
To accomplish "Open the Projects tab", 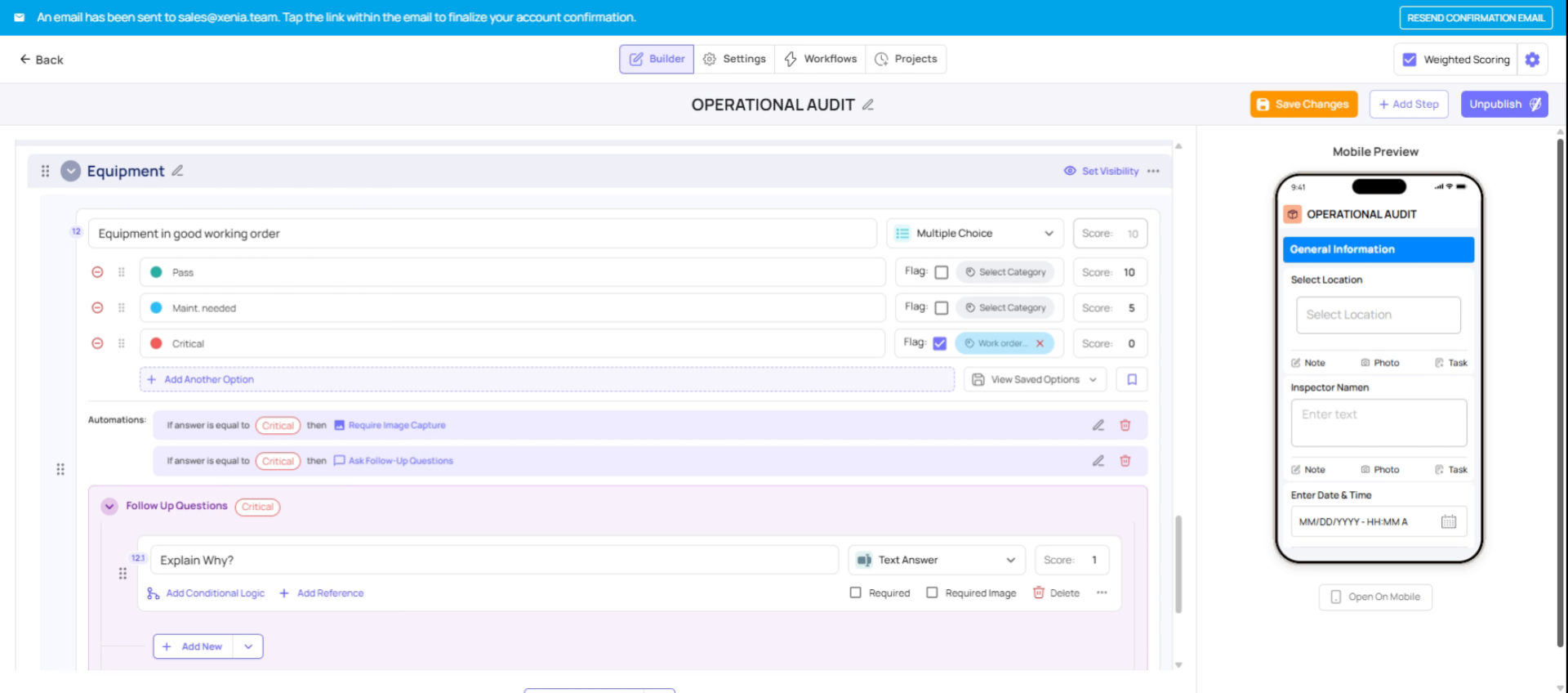I will pyautogui.click(x=906, y=59).
